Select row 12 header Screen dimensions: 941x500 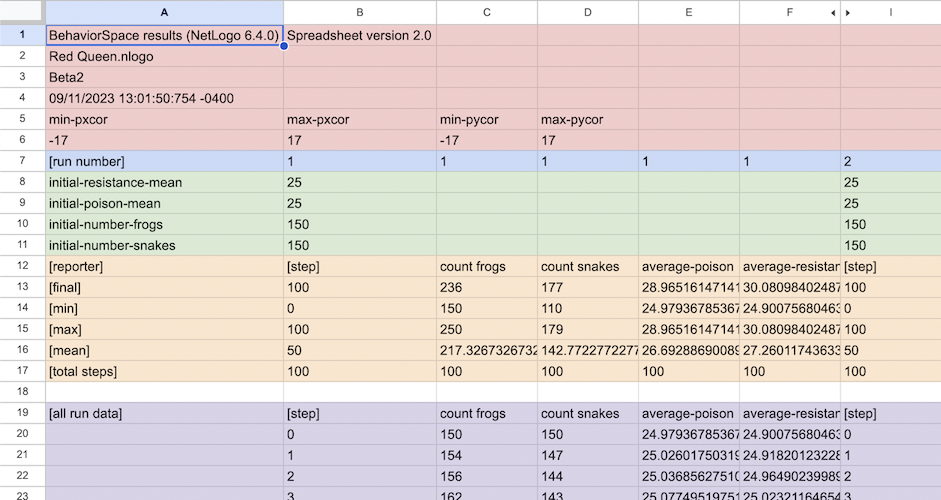[x=22, y=266]
